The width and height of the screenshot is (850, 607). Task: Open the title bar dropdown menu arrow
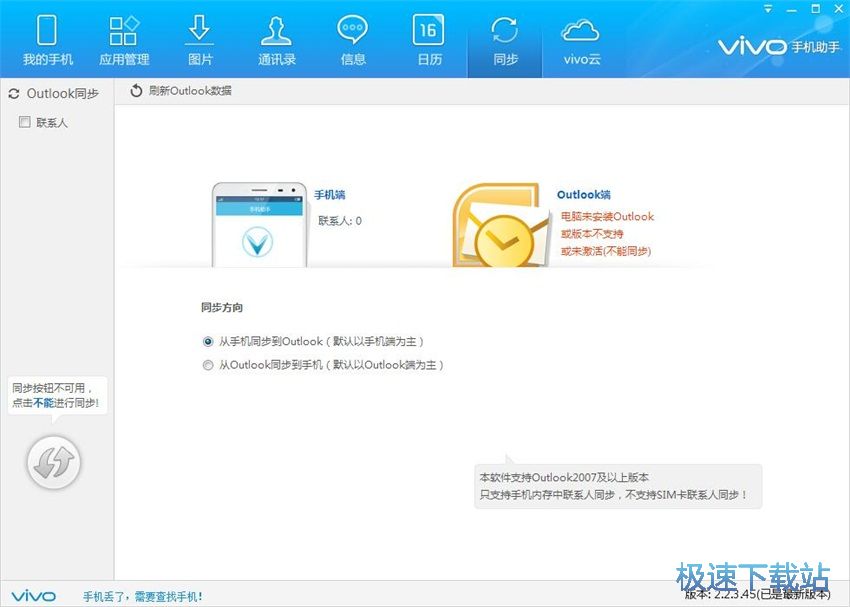[x=768, y=9]
